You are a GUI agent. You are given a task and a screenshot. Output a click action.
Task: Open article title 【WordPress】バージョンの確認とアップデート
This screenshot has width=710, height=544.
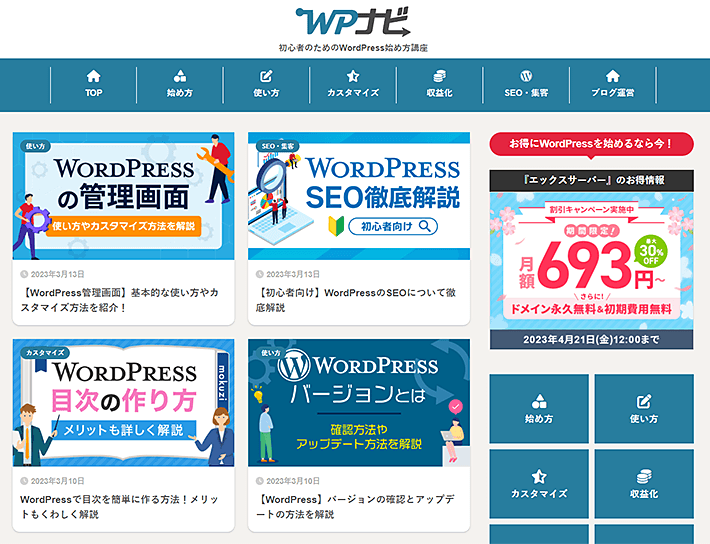pos(355,506)
